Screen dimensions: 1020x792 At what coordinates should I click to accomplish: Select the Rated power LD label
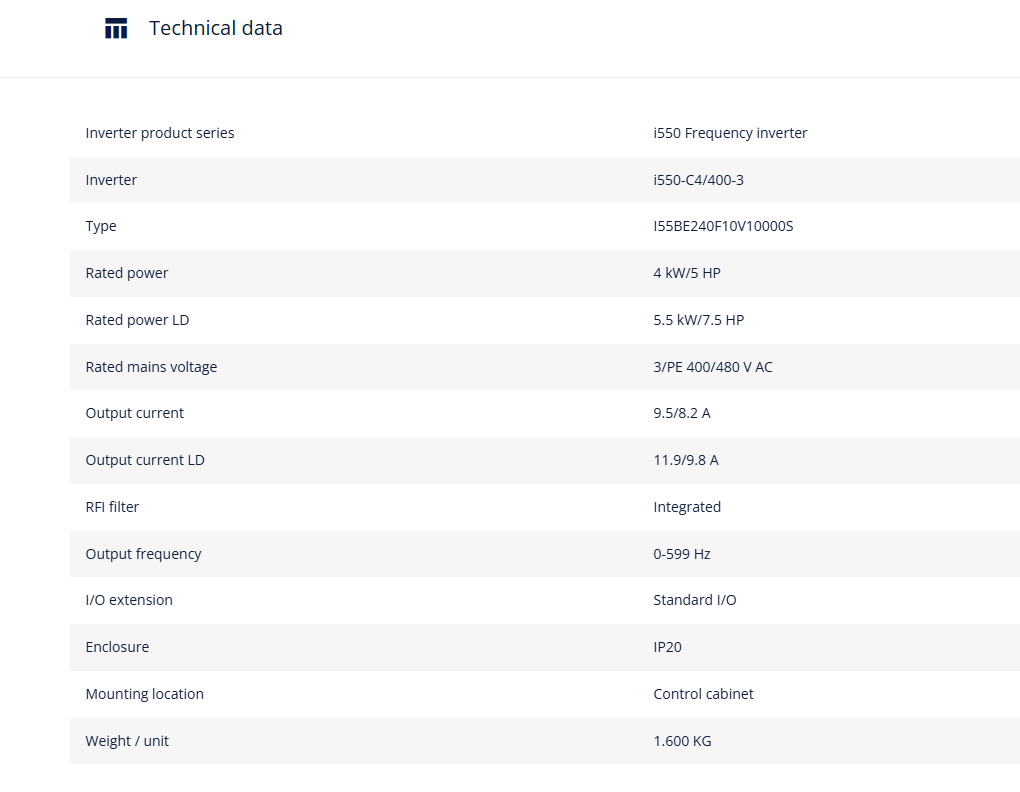[x=137, y=320]
